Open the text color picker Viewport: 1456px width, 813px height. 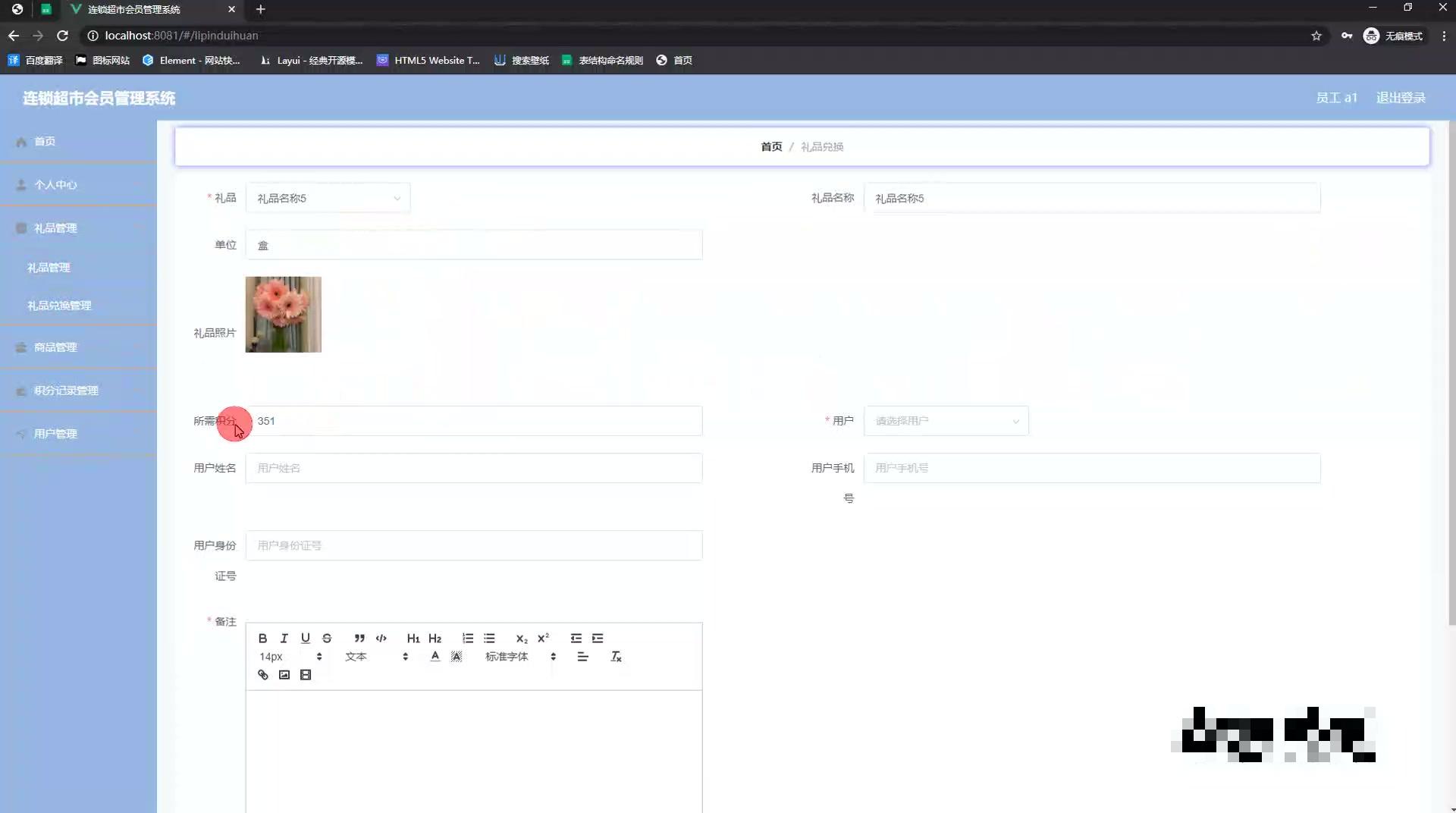pos(435,656)
